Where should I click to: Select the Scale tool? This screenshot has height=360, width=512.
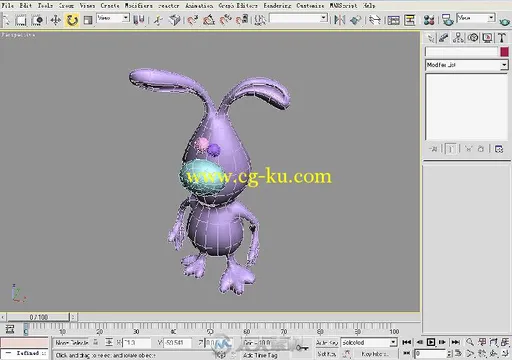click(x=88, y=20)
